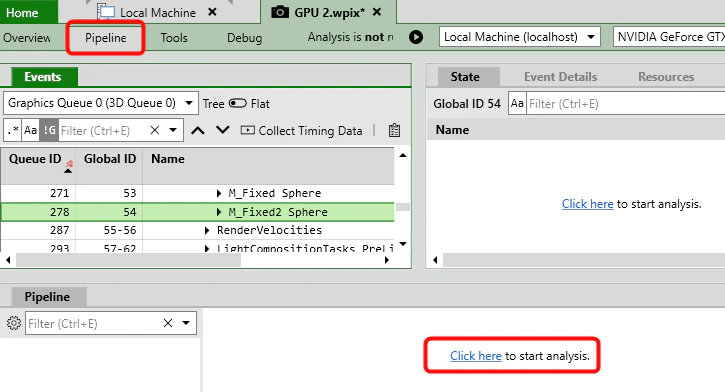Image resolution: width=725 pixels, height=392 pixels.
Task: Clear the Events filter text
Action: coord(155,130)
